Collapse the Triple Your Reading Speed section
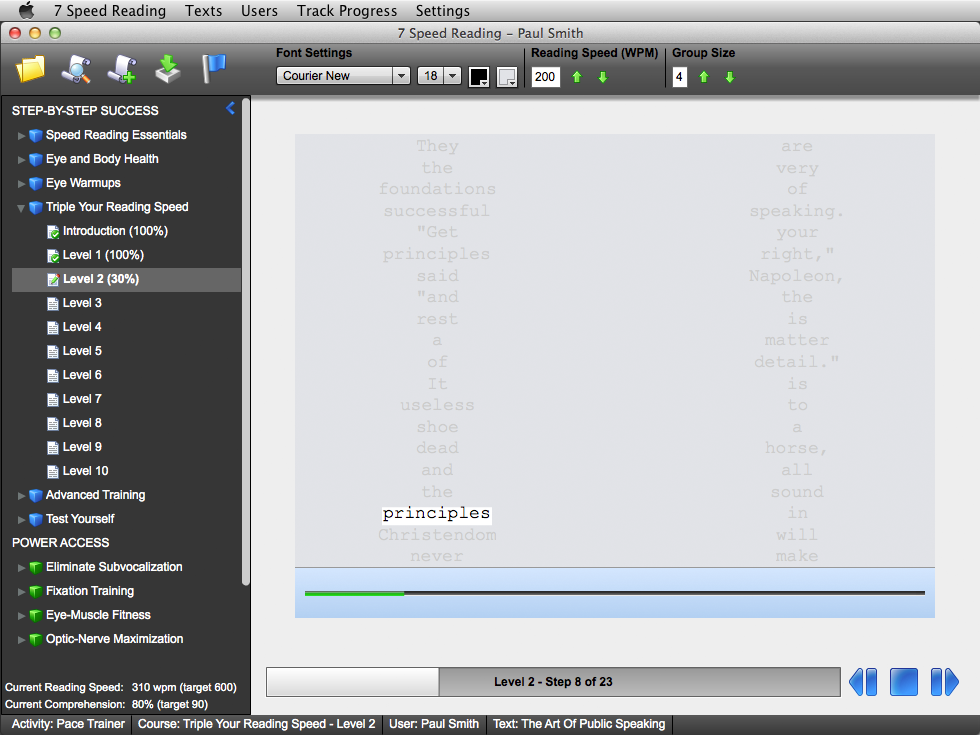980x735 pixels. [22, 207]
